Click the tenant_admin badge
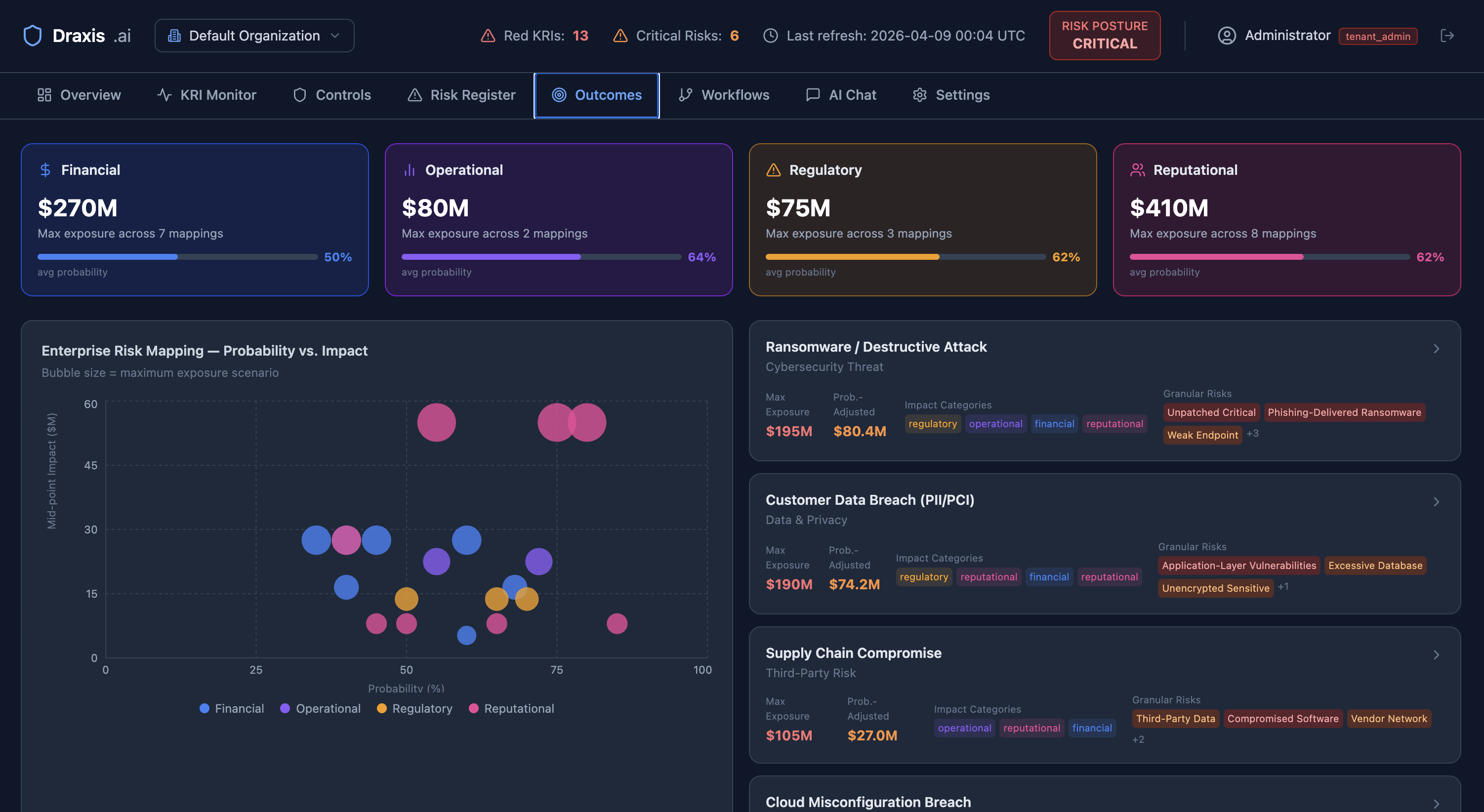The image size is (1484, 812). [x=1377, y=36]
